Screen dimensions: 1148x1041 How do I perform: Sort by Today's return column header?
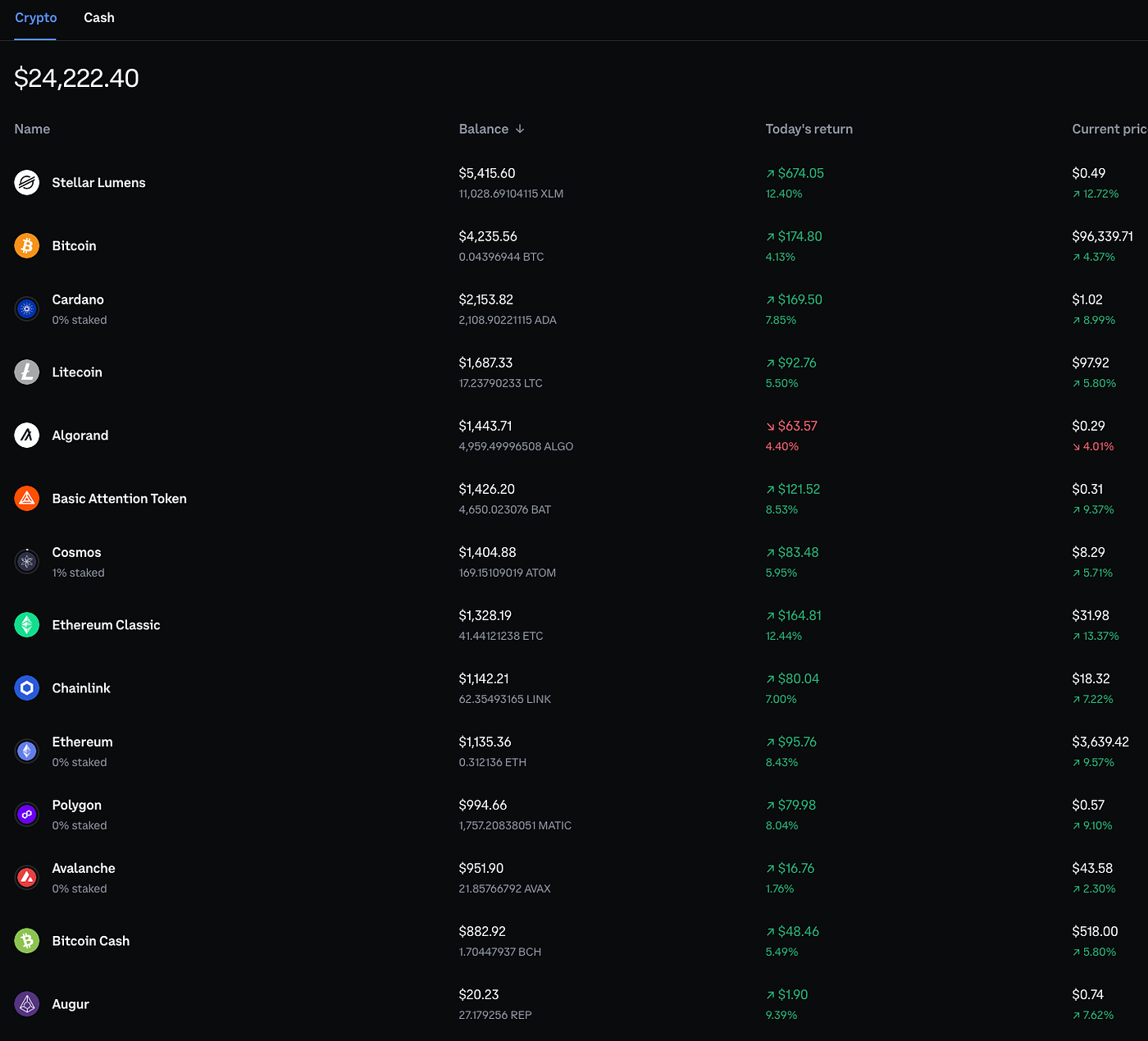tap(809, 129)
